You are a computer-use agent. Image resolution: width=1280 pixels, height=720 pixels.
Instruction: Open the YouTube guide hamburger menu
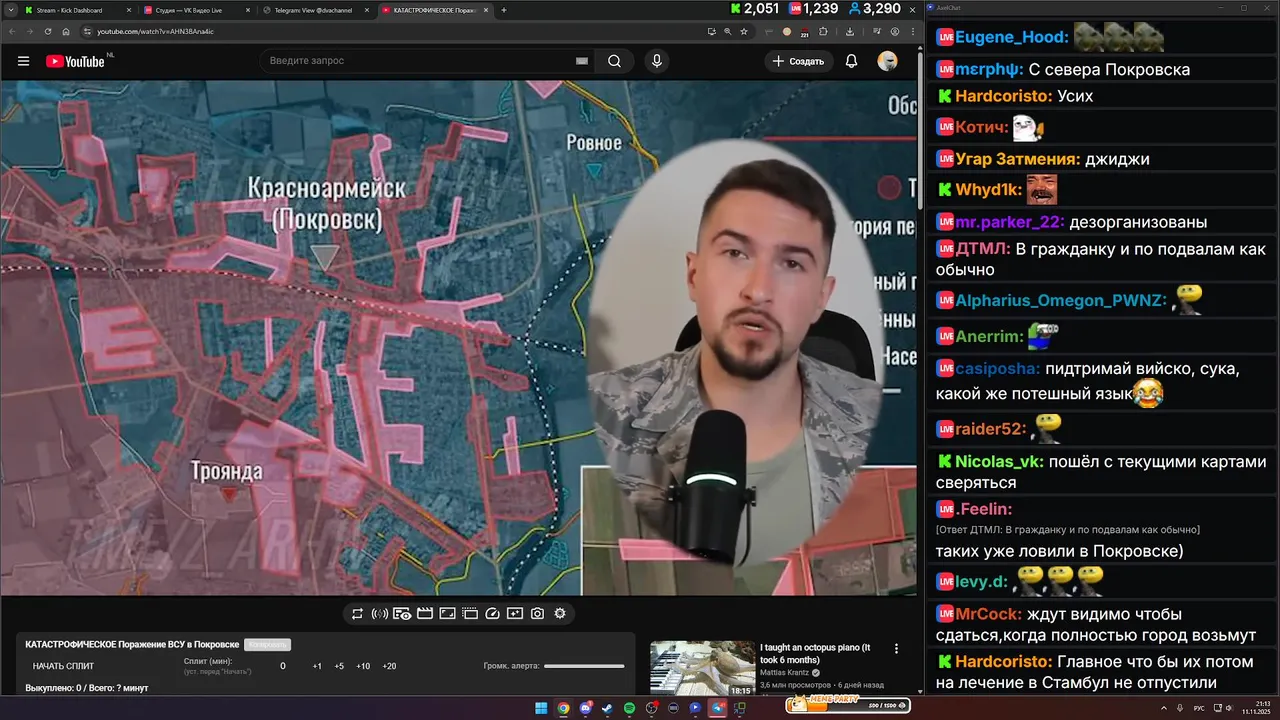23,61
